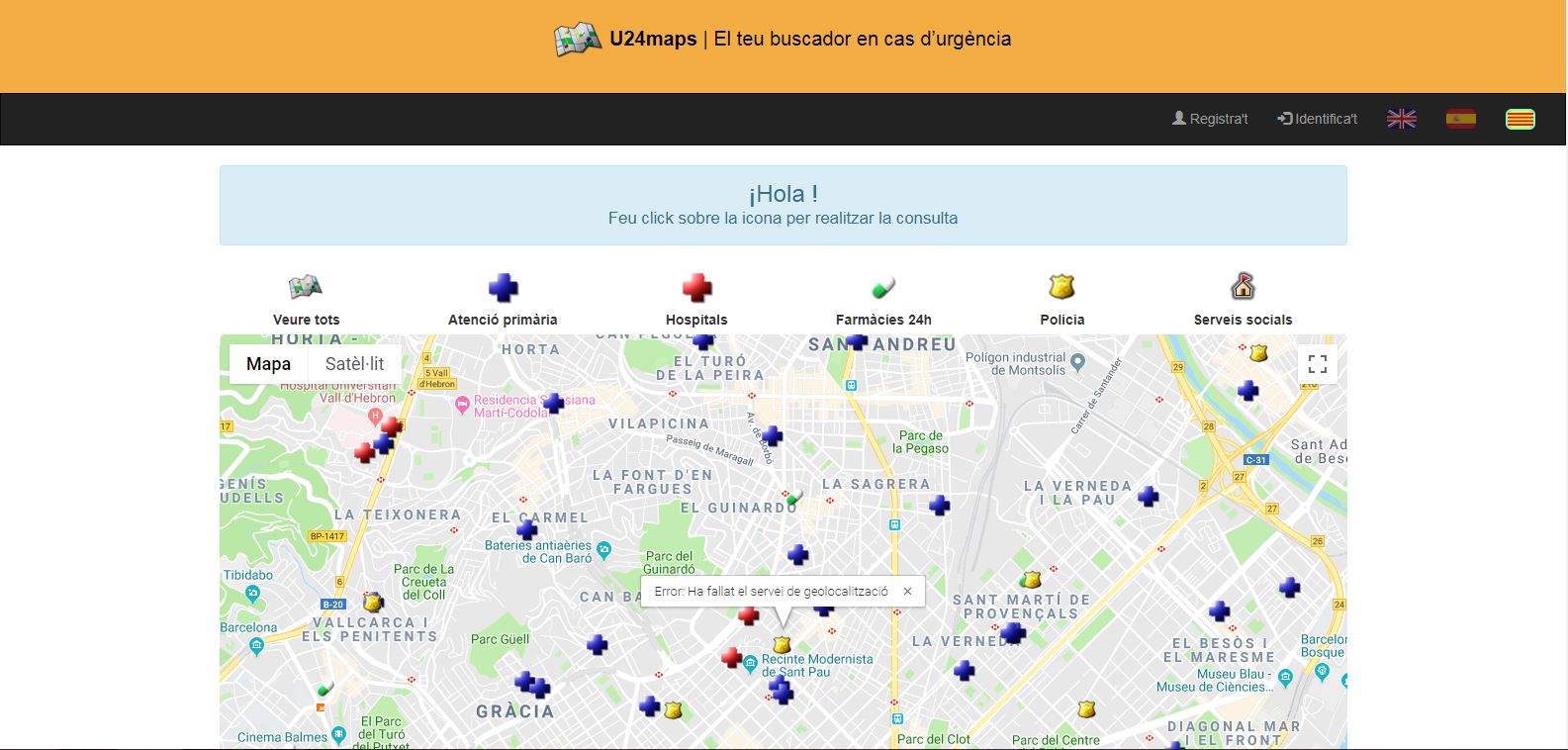Click the Parc Güell place label

click(x=501, y=639)
